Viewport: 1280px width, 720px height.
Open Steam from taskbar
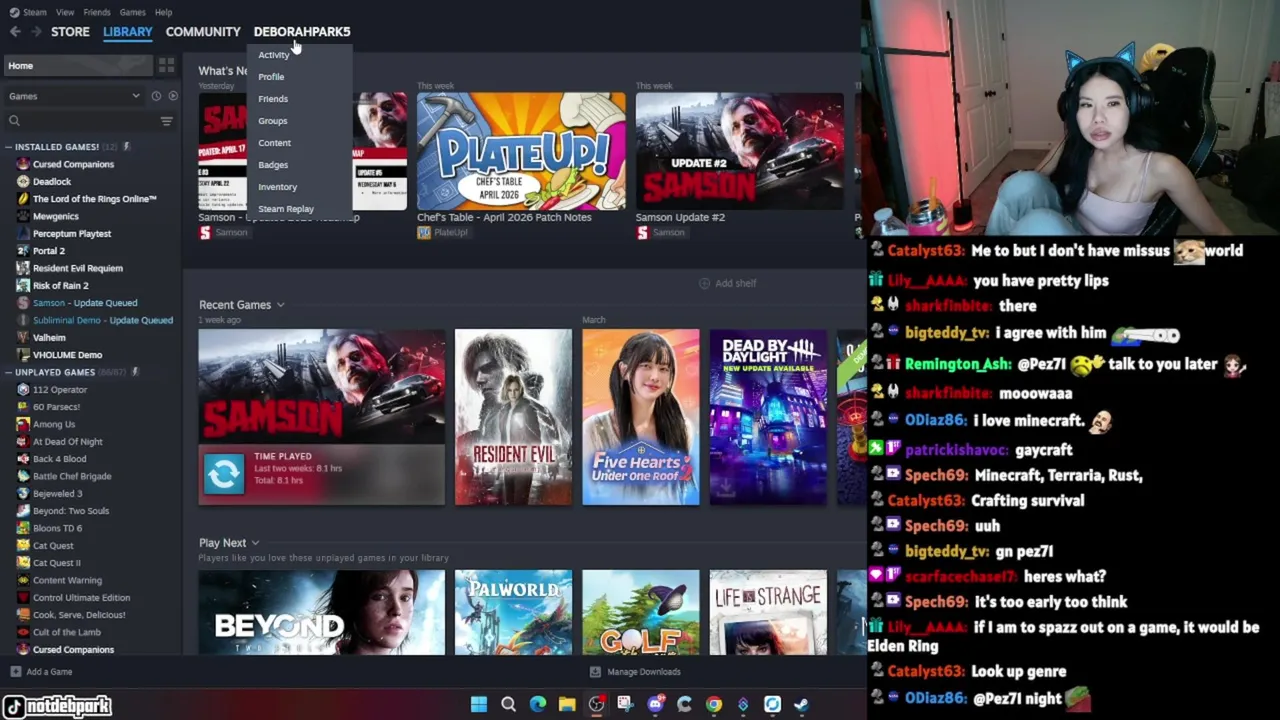tap(801, 705)
